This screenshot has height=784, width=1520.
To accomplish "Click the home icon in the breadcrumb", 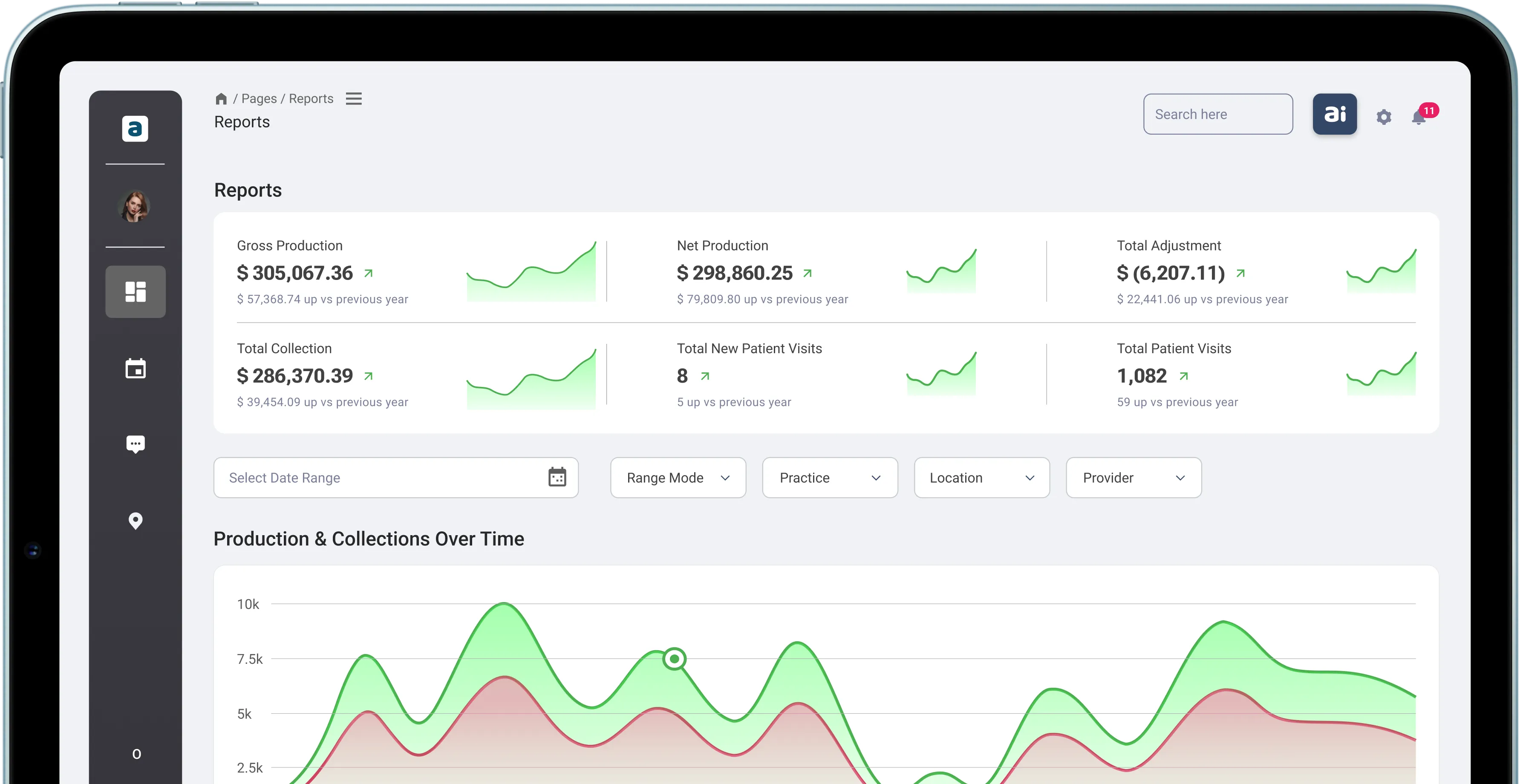I will pyautogui.click(x=221, y=98).
